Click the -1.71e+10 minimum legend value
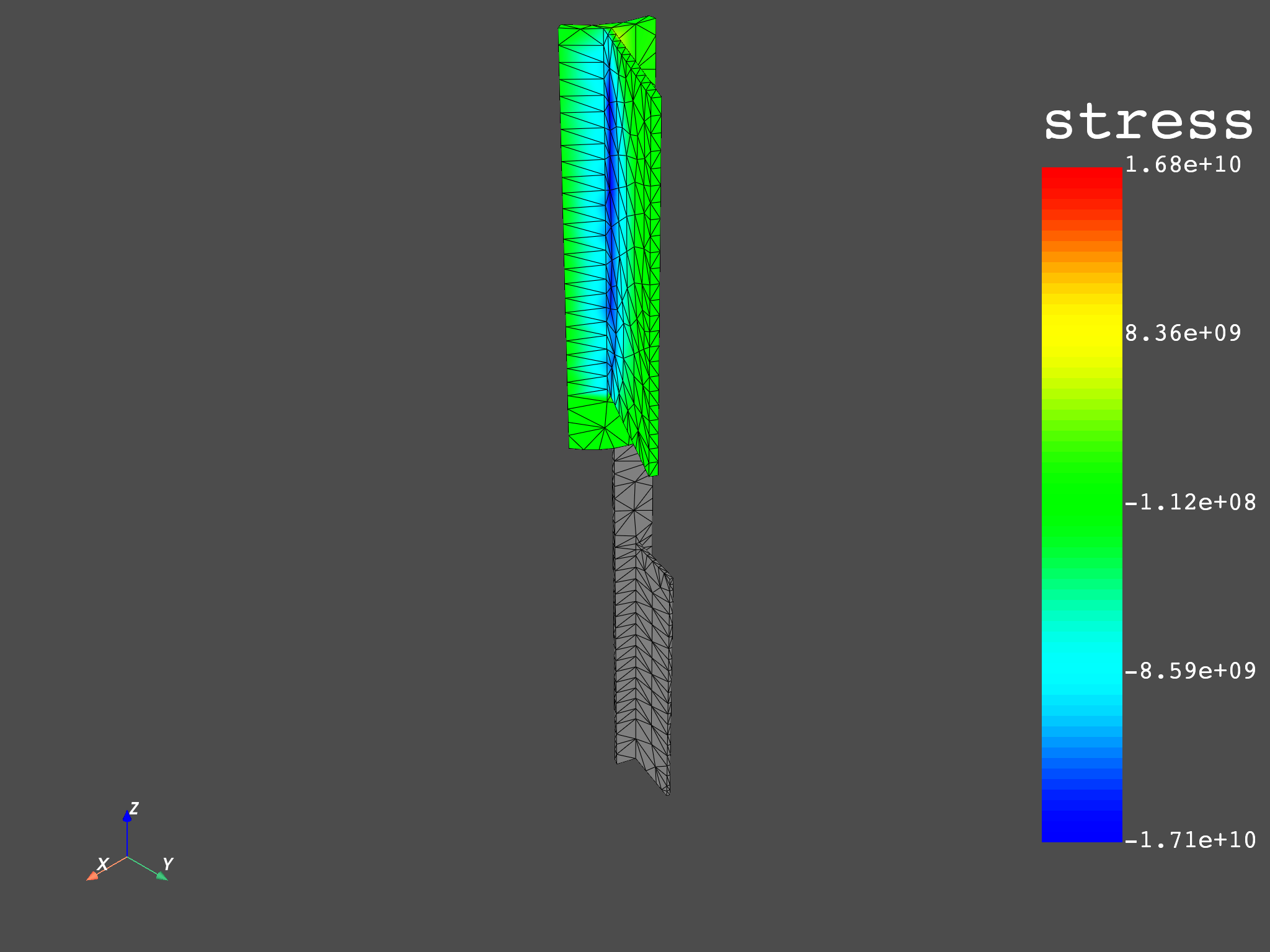The image size is (1270, 952). tap(1190, 840)
